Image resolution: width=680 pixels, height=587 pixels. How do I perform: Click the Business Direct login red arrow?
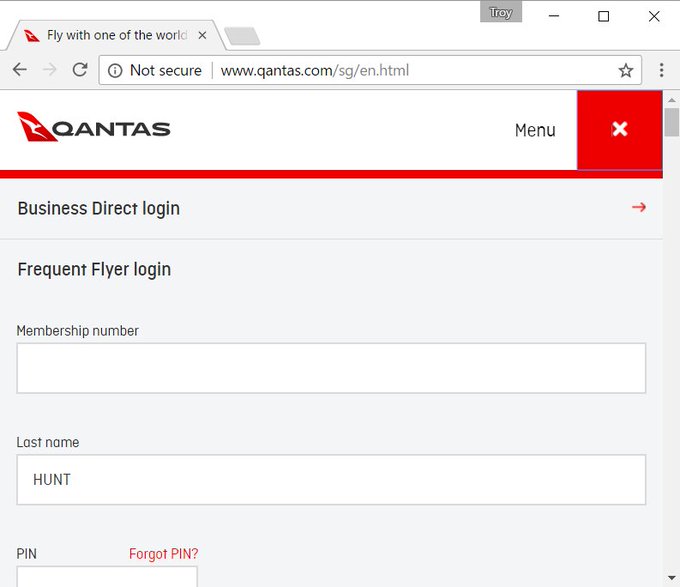coord(638,207)
